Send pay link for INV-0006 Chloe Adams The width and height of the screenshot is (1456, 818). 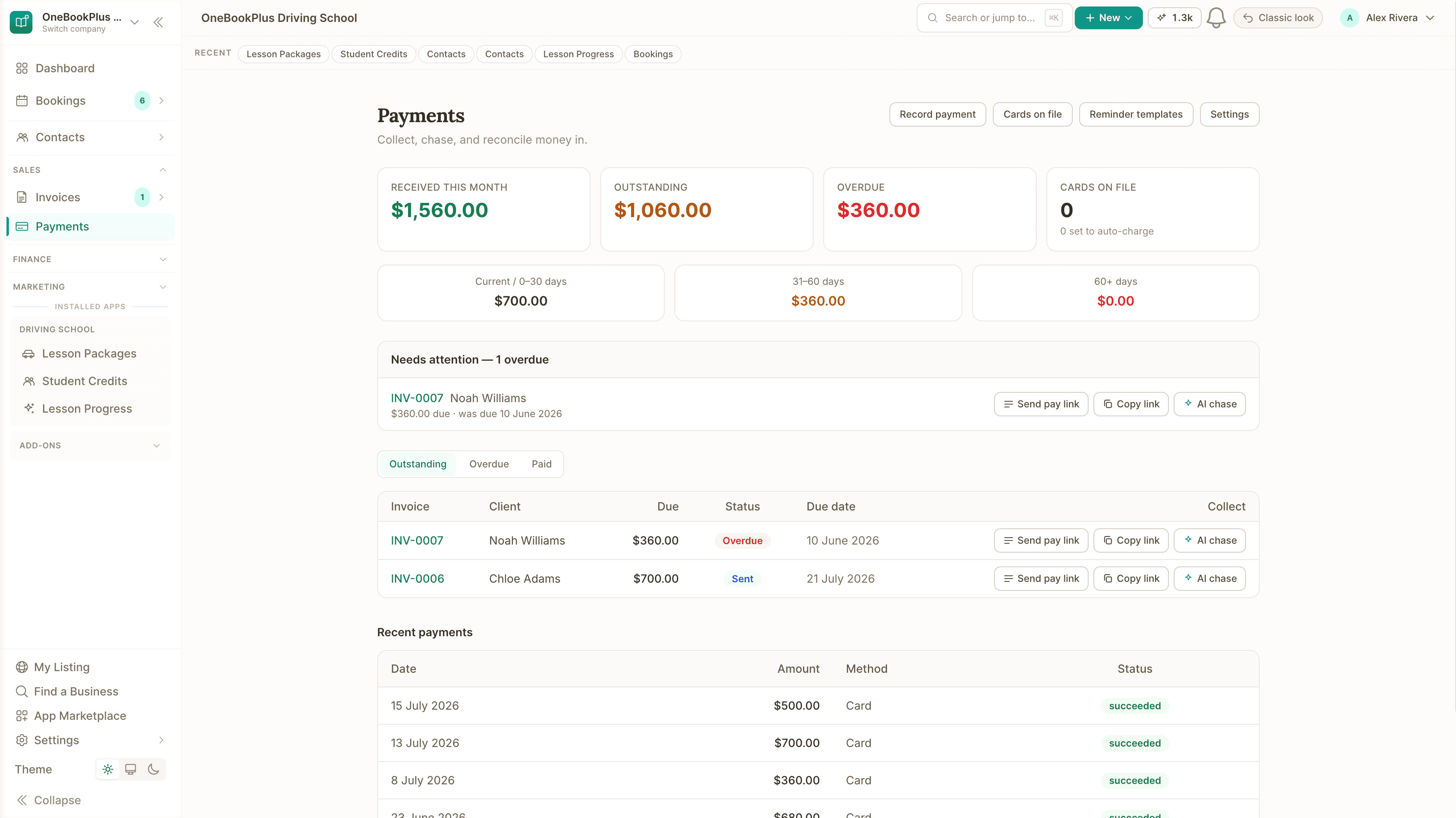tap(1041, 579)
